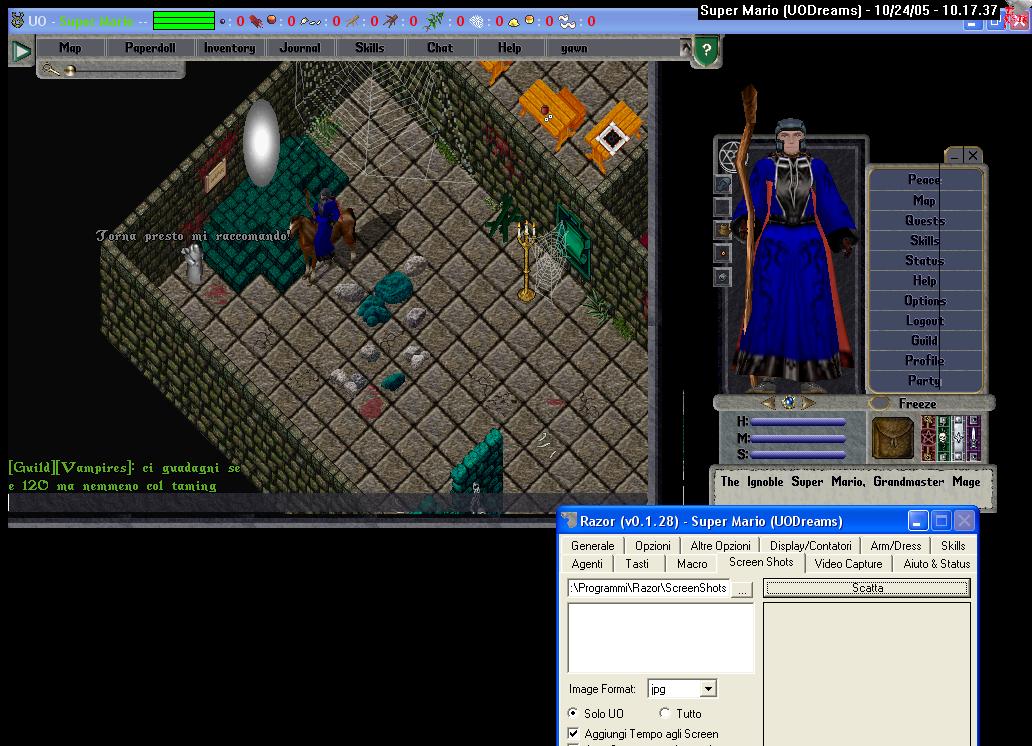
Task: Click Help in the top menu bar
Action: (509, 48)
